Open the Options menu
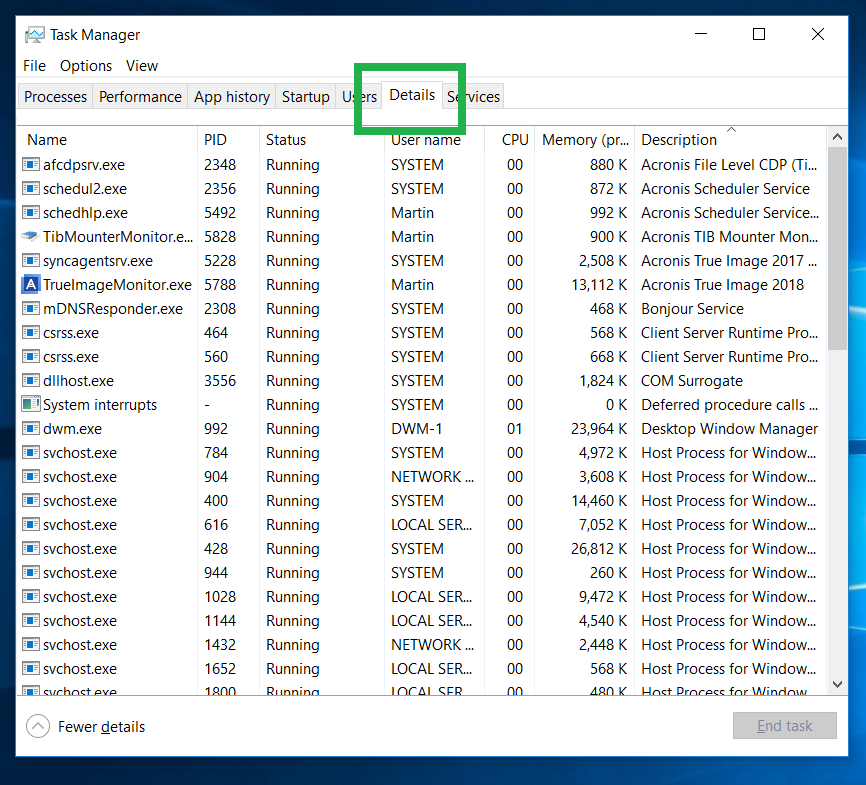 pos(86,66)
